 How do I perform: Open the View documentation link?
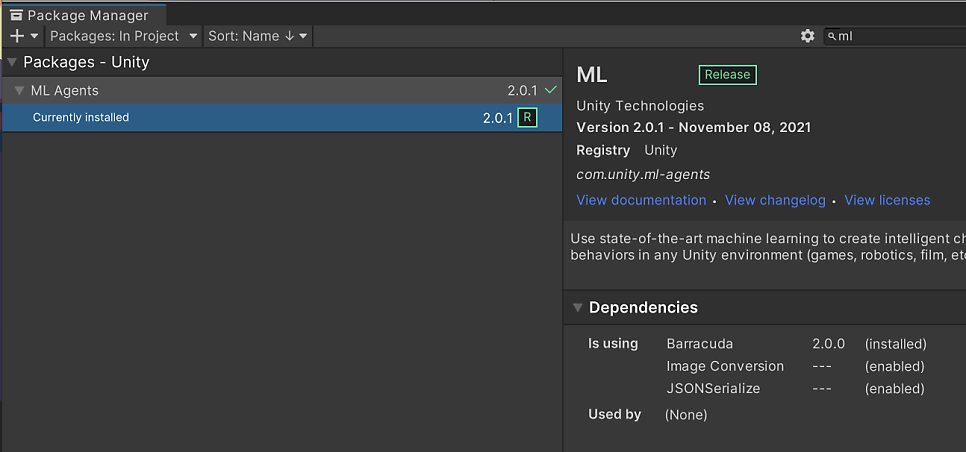(x=641, y=200)
